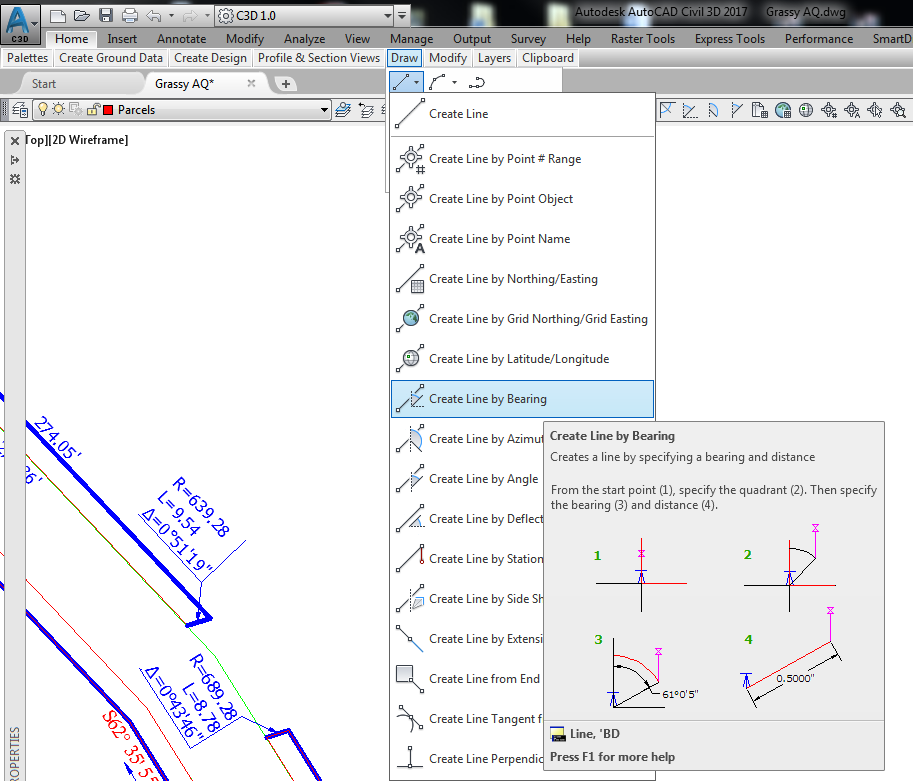Save the drawing using the Save icon

pos(105,13)
